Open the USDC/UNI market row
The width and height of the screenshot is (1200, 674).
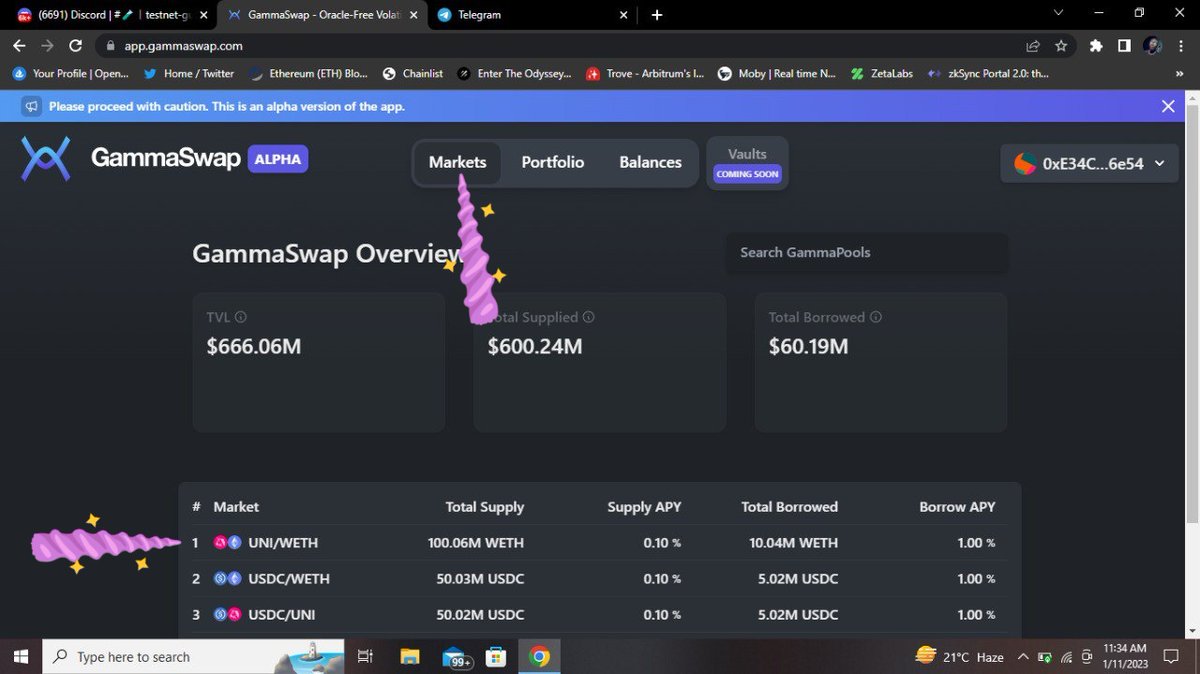coord(600,615)
